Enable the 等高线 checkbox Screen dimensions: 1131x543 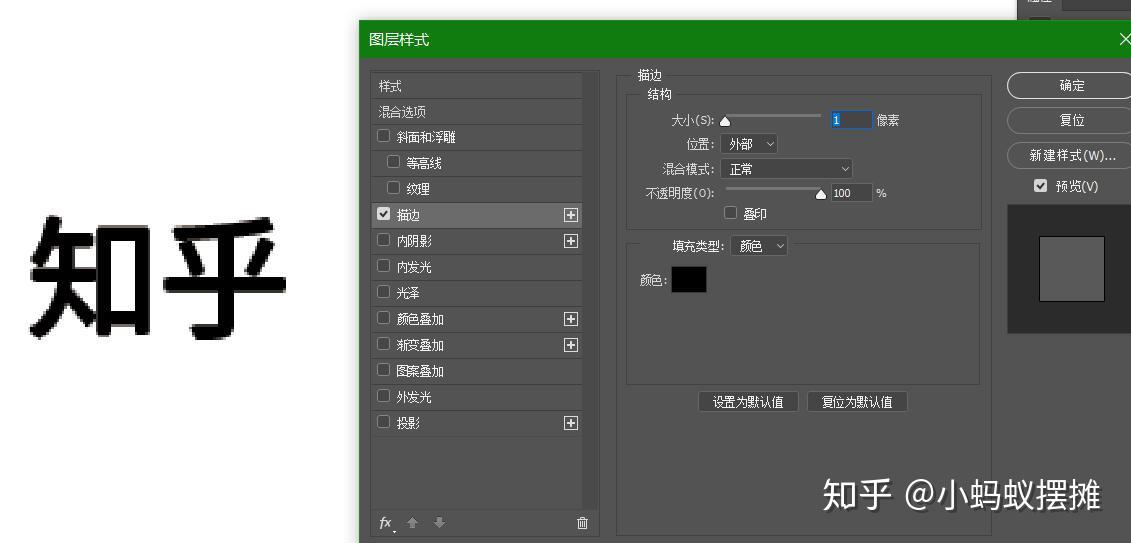pos(393,162)
